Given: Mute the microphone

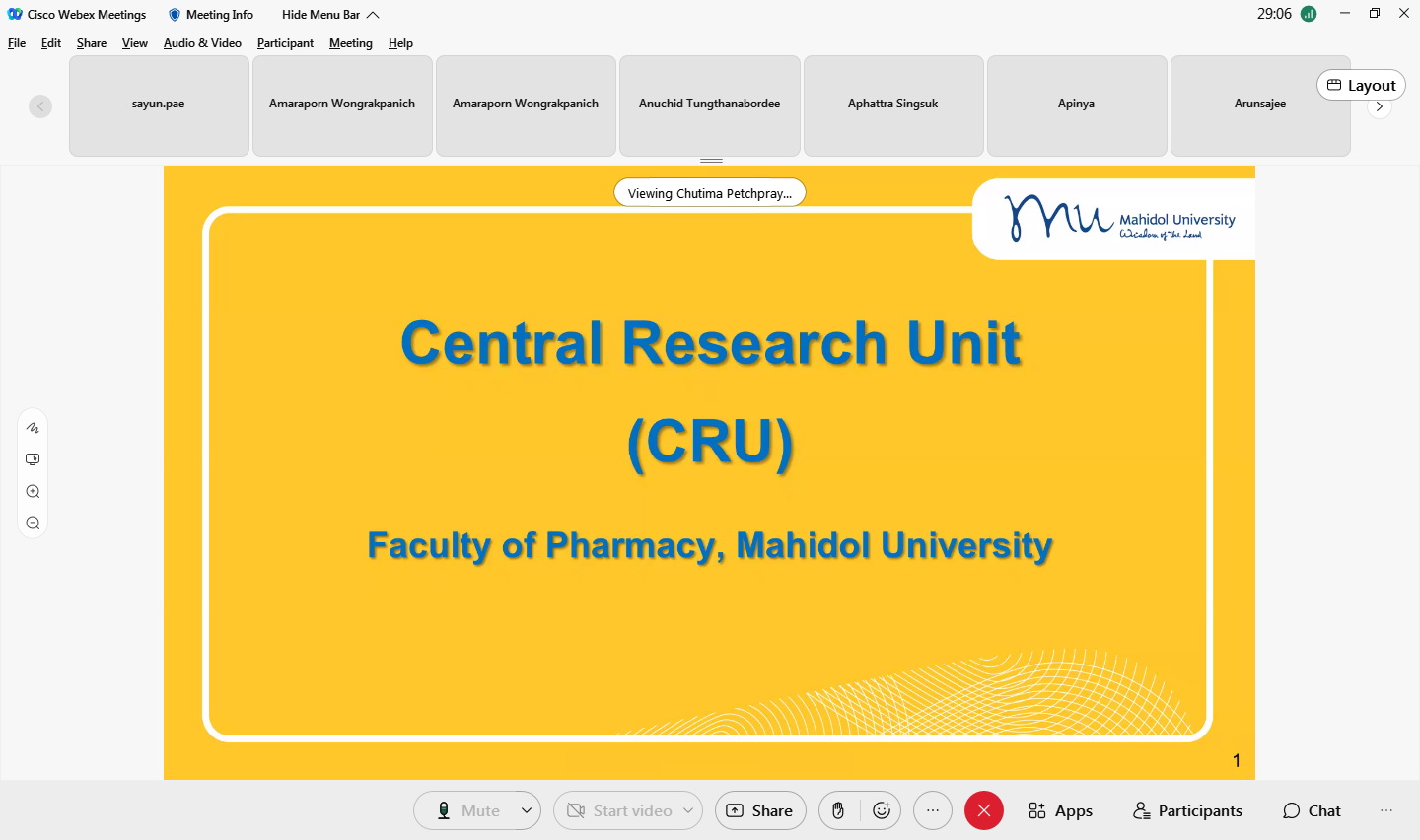Looking at the screenshot, I should [467, 810].
